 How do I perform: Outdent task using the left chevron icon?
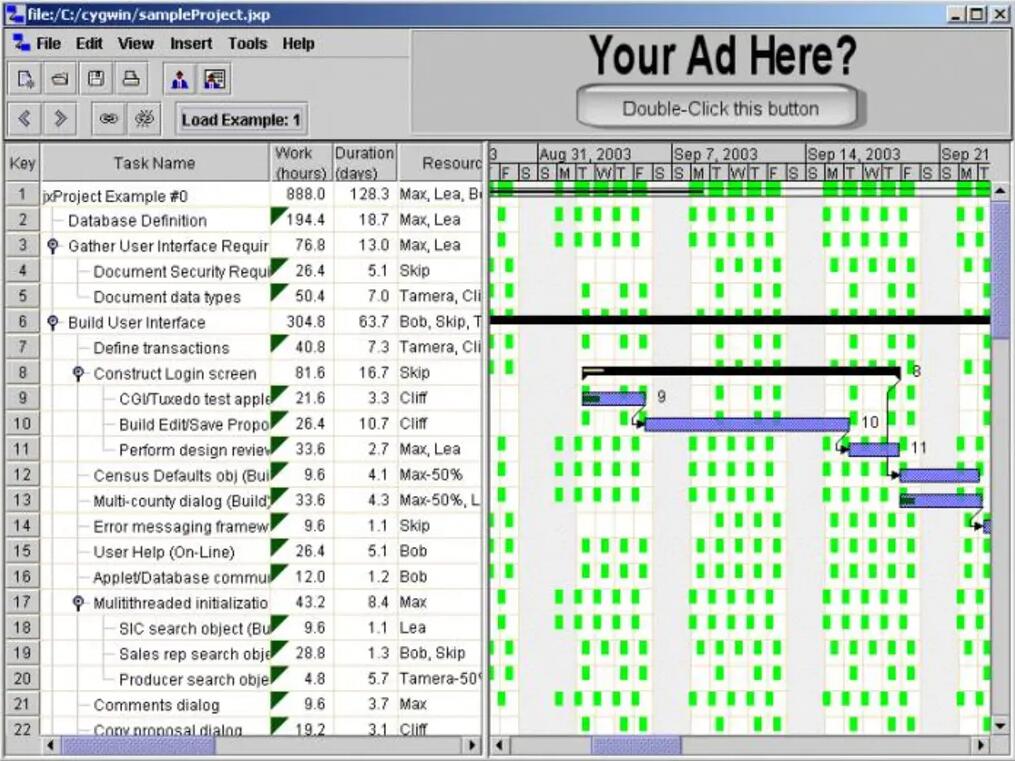[x=26, y=119]
